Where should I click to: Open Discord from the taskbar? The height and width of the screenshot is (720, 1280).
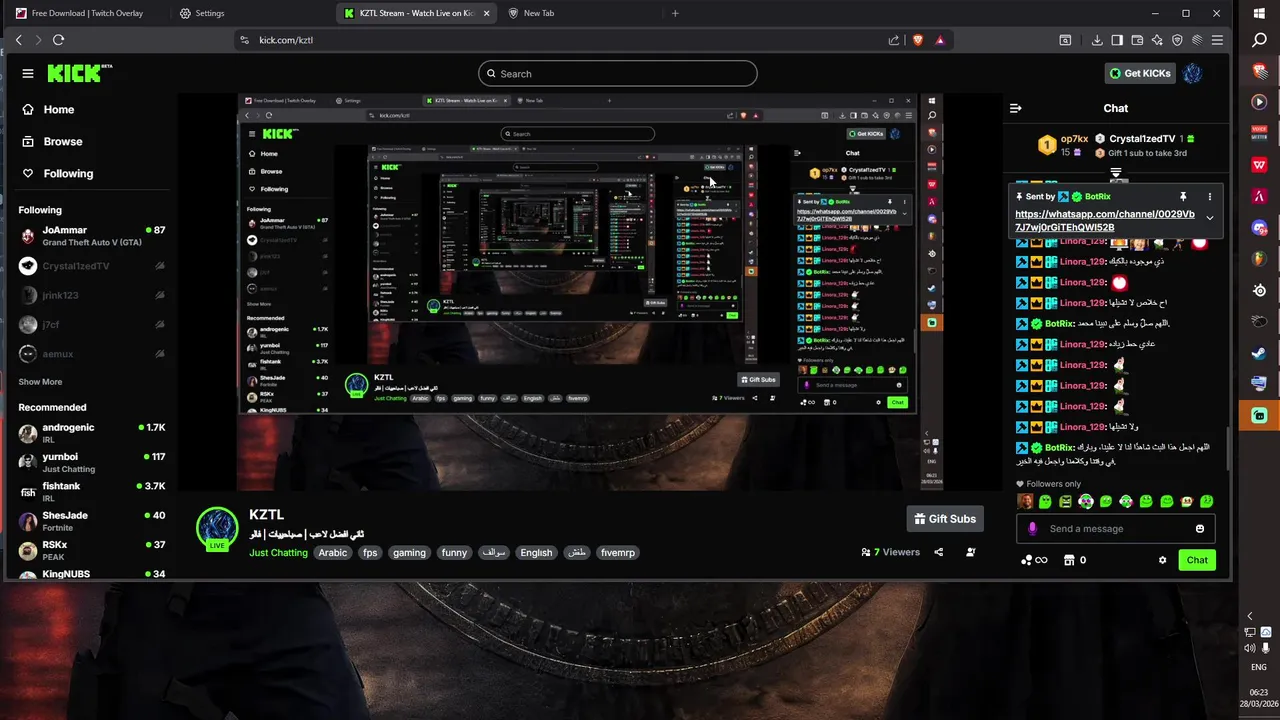[x=1260, y=228]
